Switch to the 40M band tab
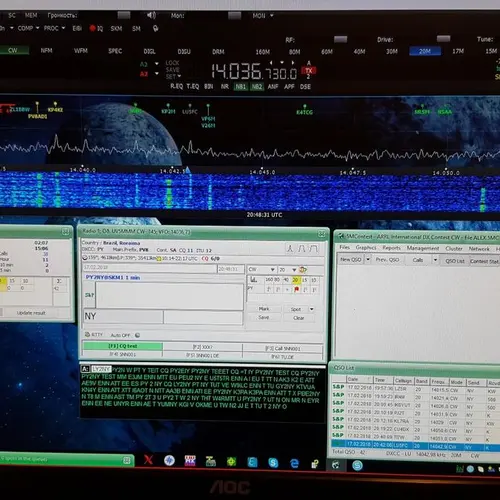The image size is (500, 500). (359, 52)
